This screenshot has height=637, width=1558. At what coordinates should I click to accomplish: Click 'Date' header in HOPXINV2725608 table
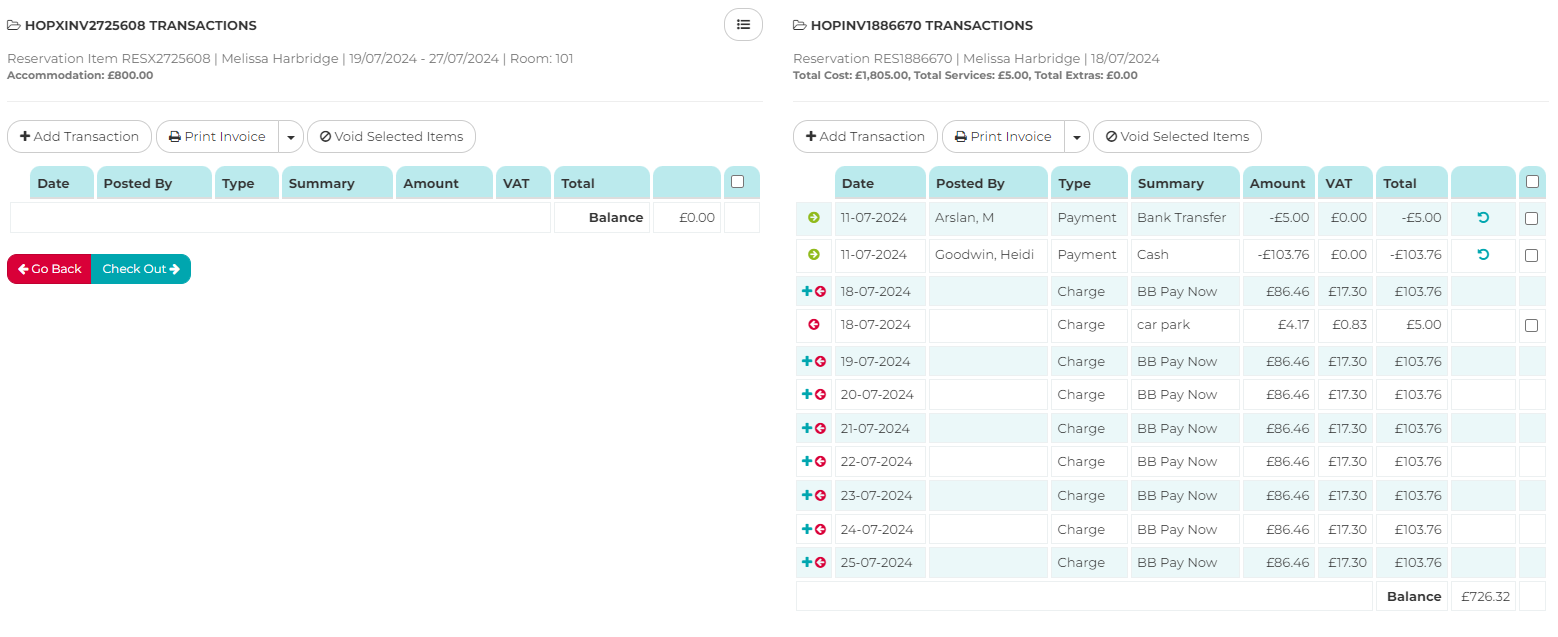click(62, 183)
